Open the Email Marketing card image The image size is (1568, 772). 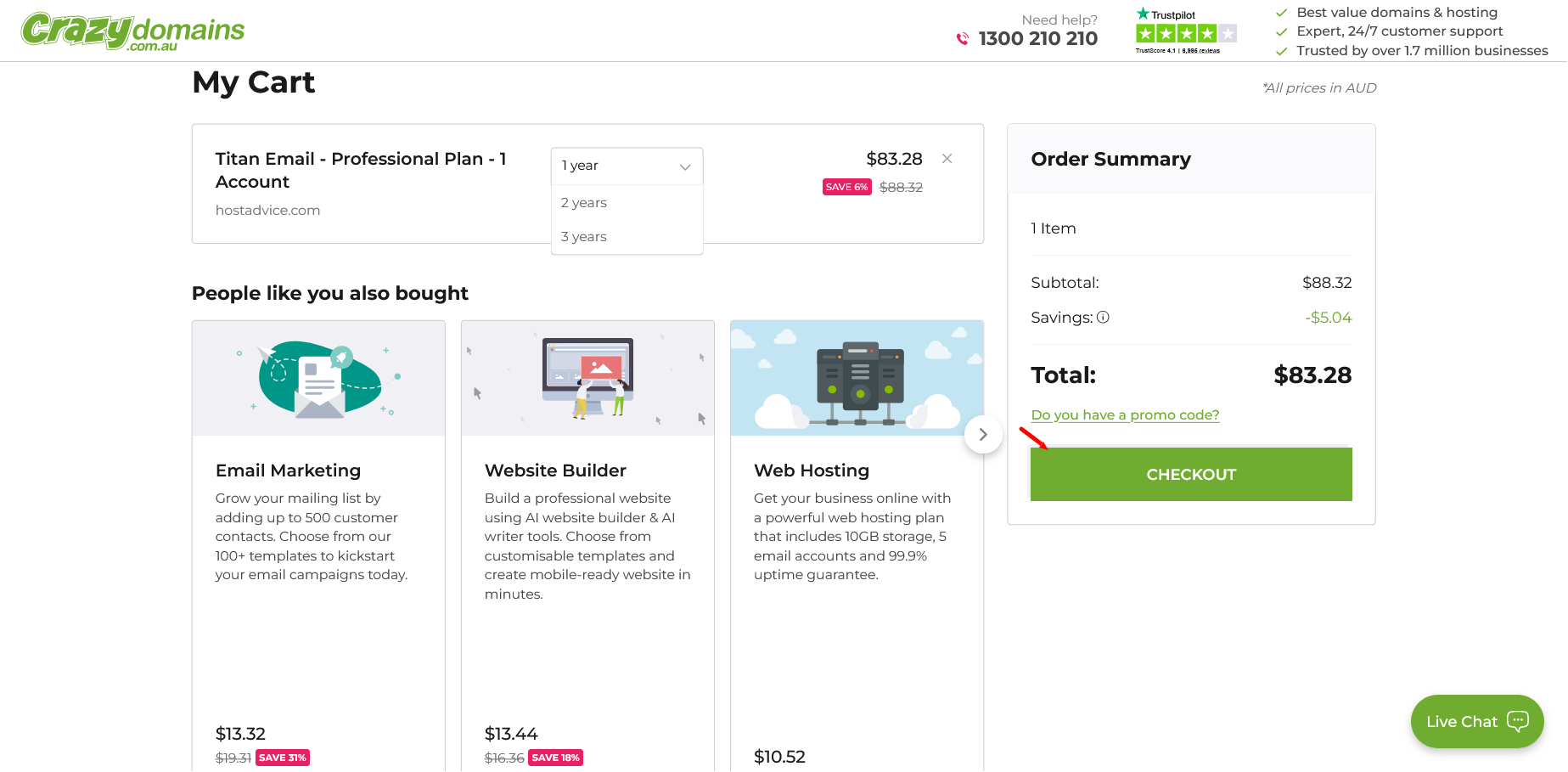(318, 378)
